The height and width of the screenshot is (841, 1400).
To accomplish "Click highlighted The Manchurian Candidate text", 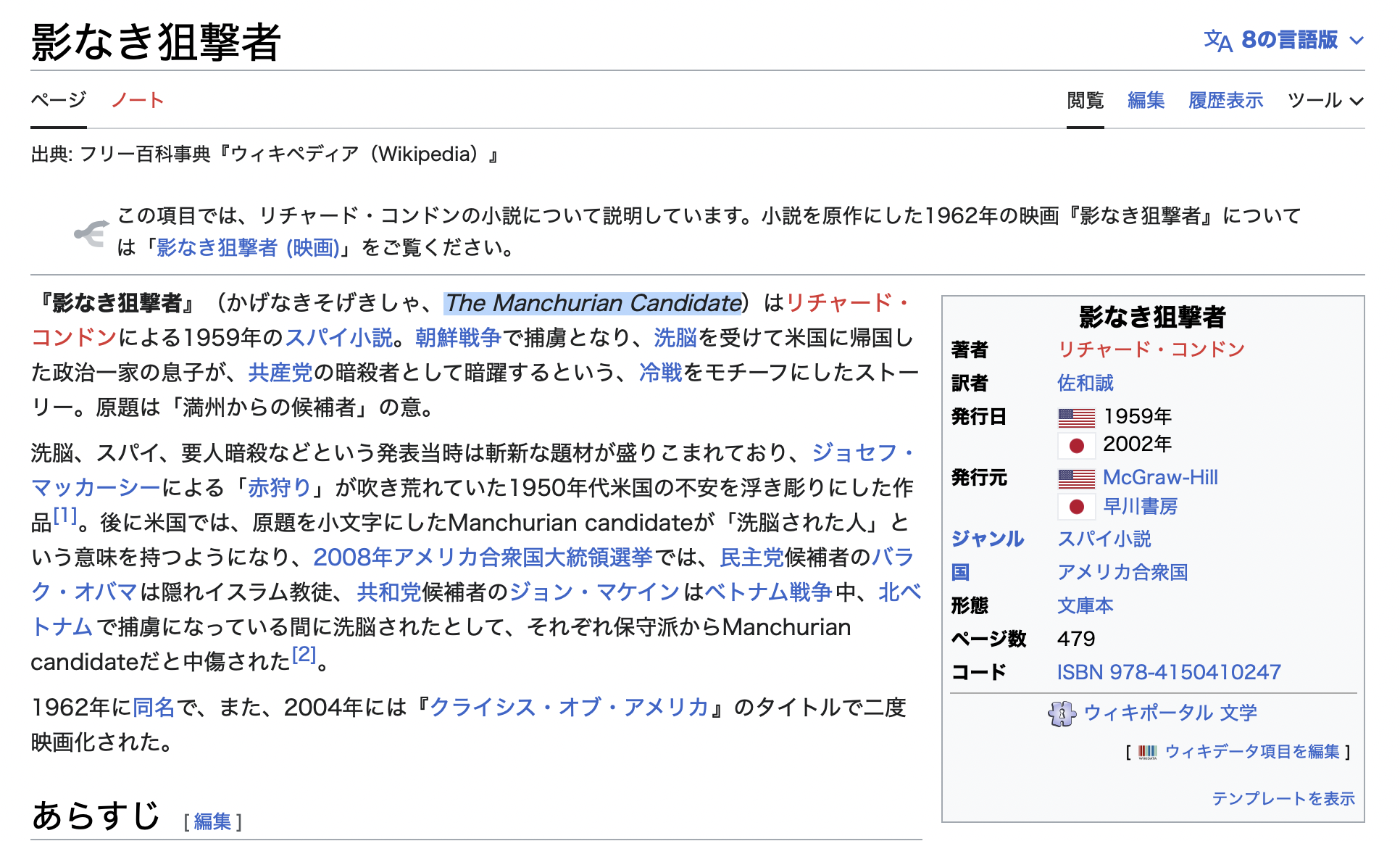I will [x=593, y=302].
